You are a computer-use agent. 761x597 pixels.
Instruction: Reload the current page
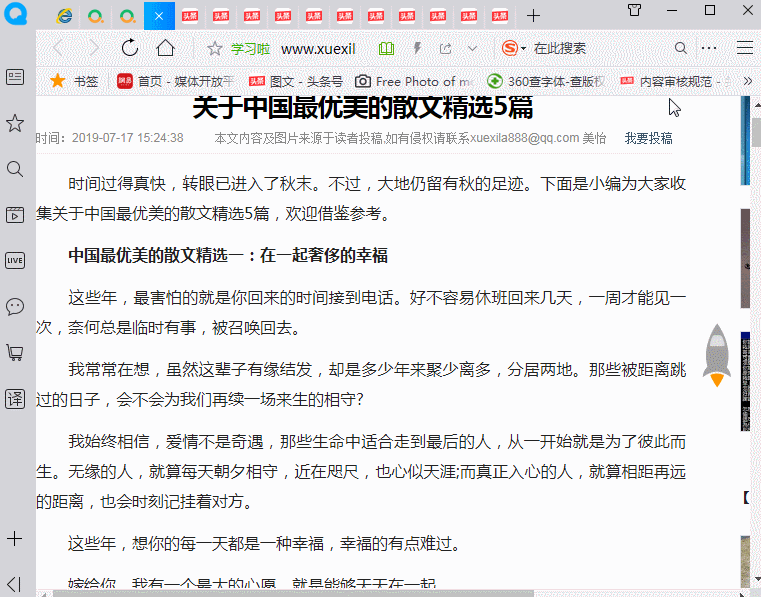click(130, 48)
